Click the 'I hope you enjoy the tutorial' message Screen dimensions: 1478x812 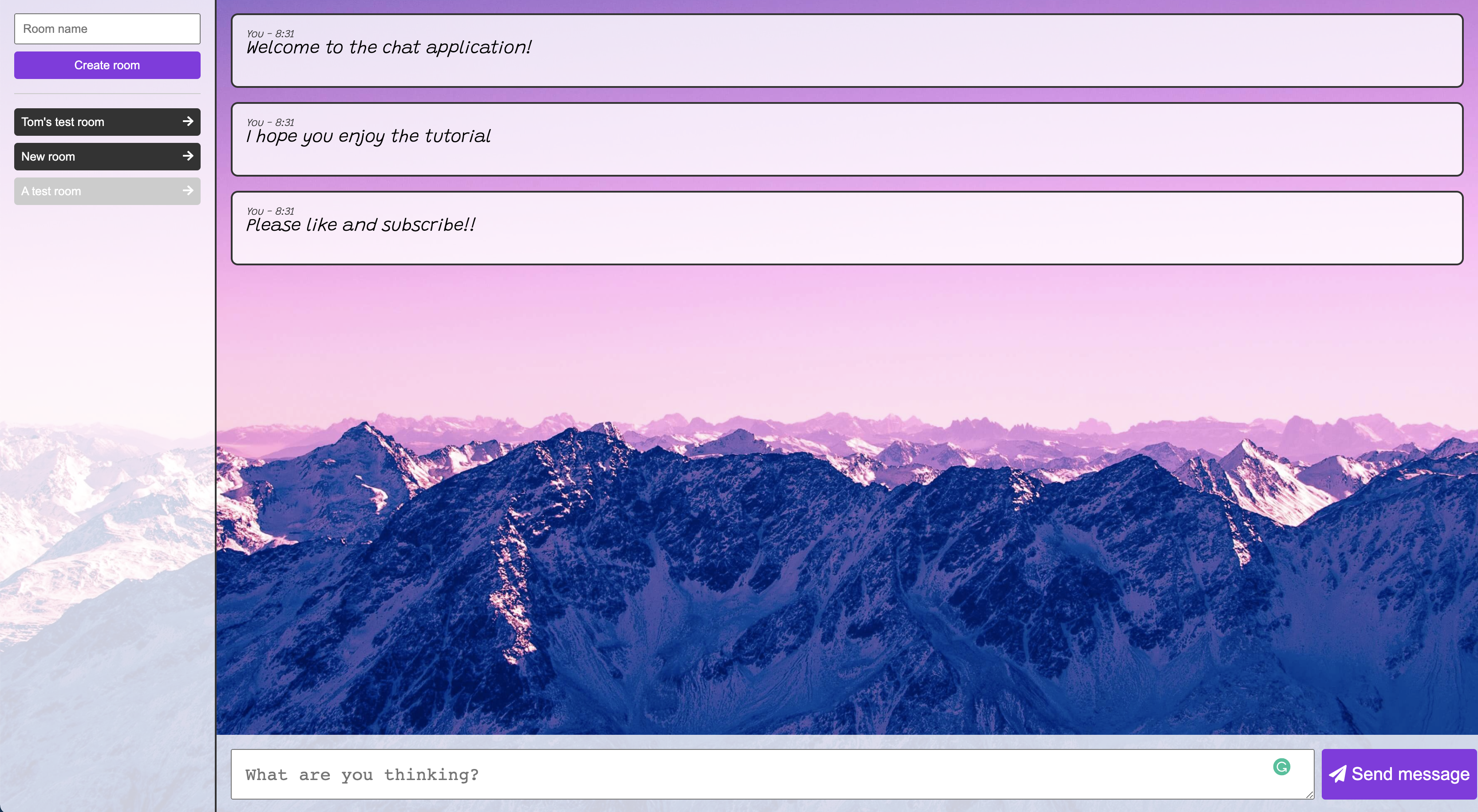pyautogui.click(x=368, y=137)
